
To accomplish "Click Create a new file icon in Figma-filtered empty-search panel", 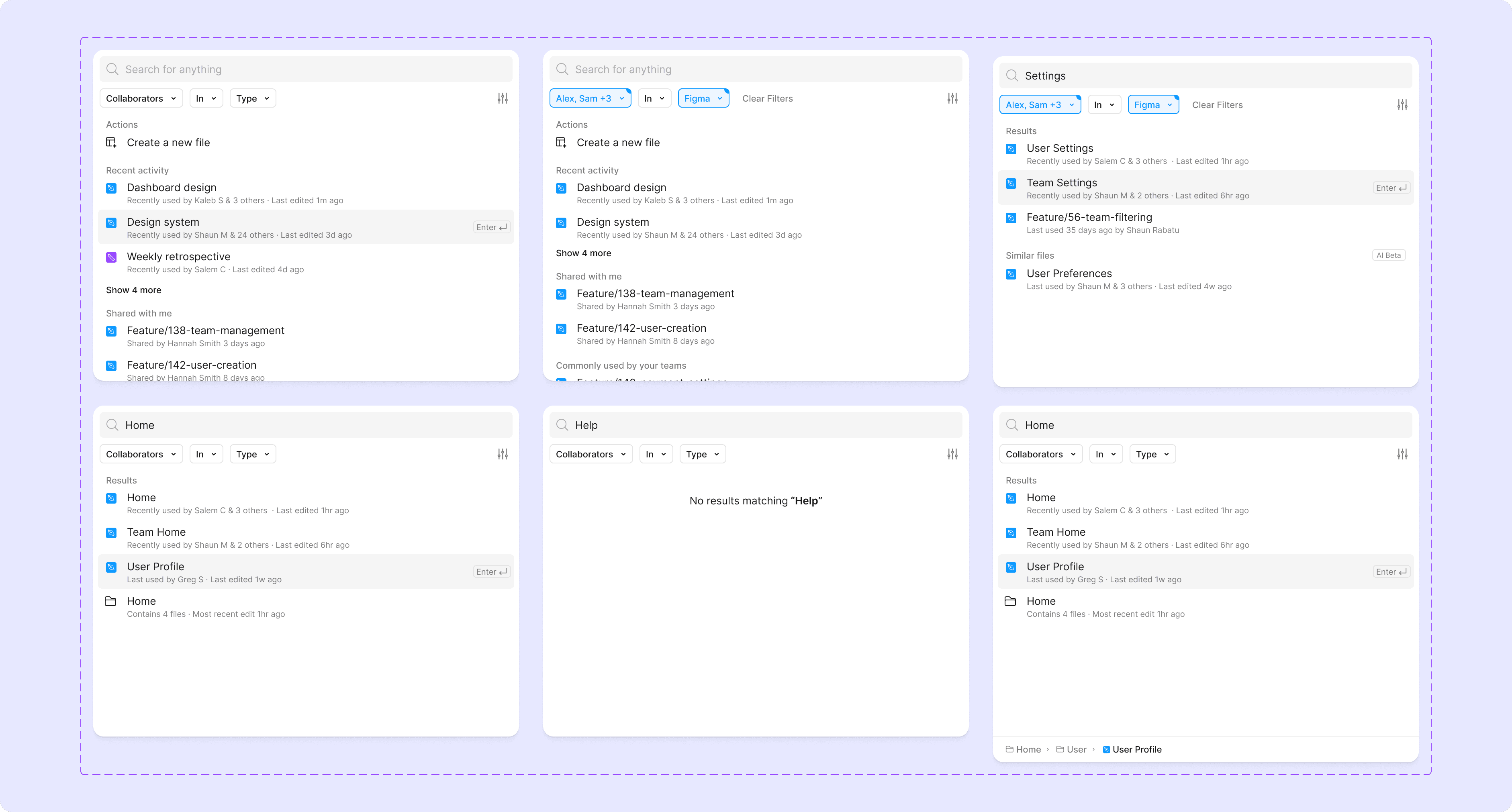I will (x=561, y=143).
